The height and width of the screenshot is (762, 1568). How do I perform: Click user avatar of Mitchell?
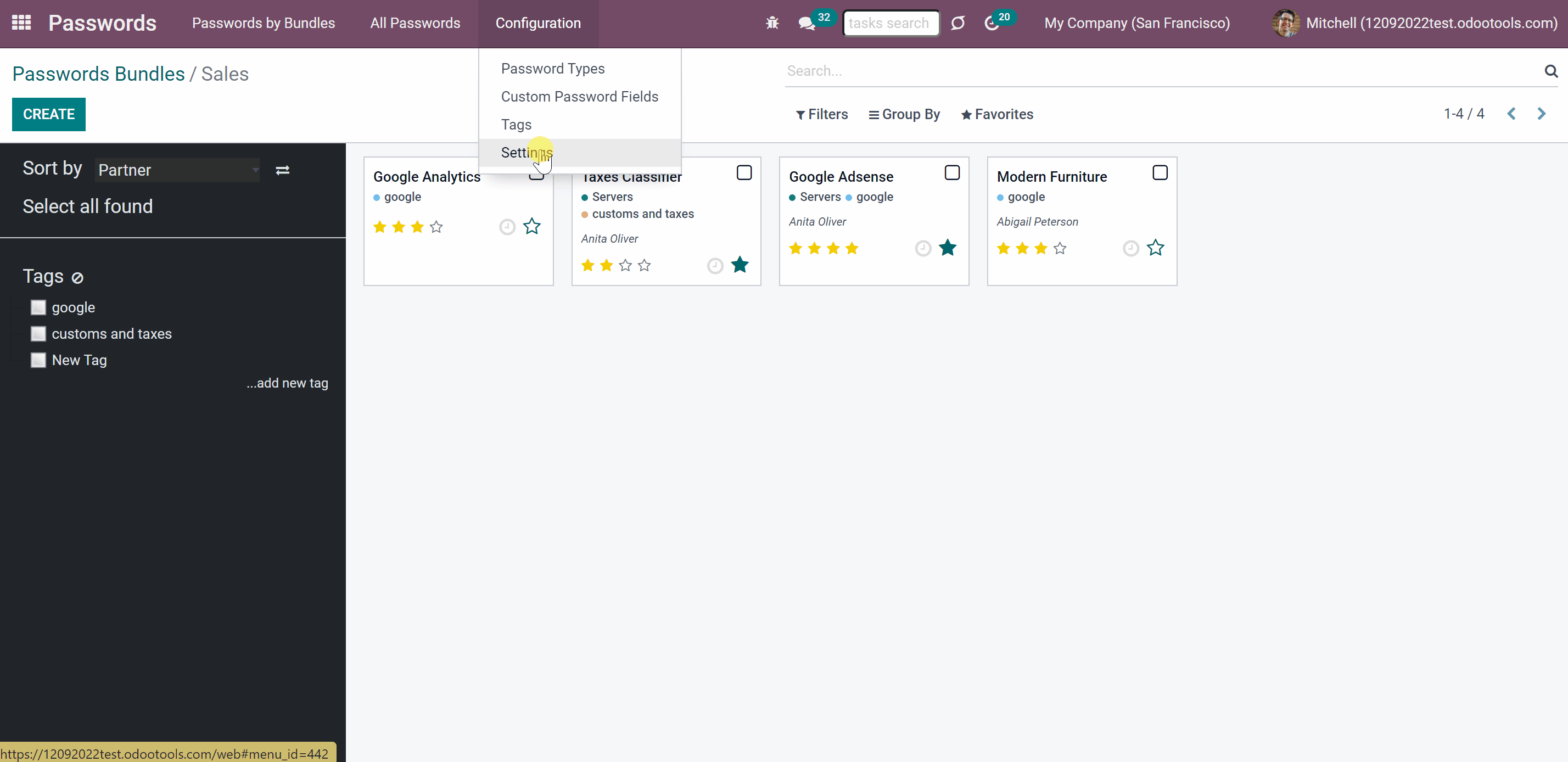[x=1286, y=23]
